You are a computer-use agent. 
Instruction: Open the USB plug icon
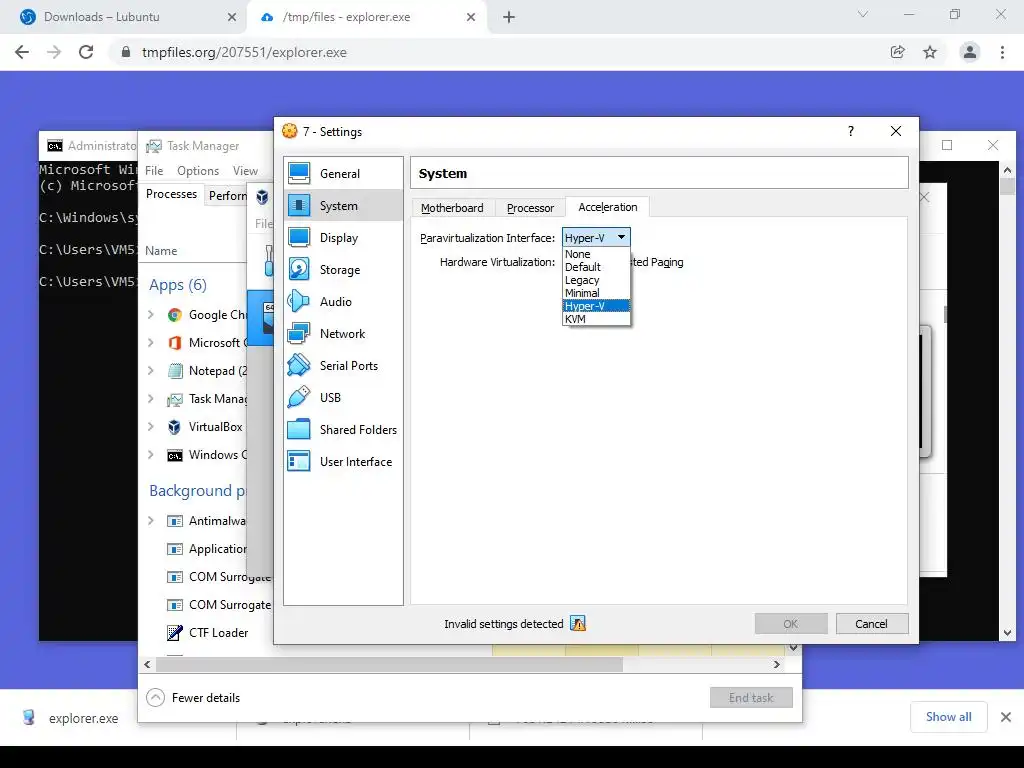[299, 397]
